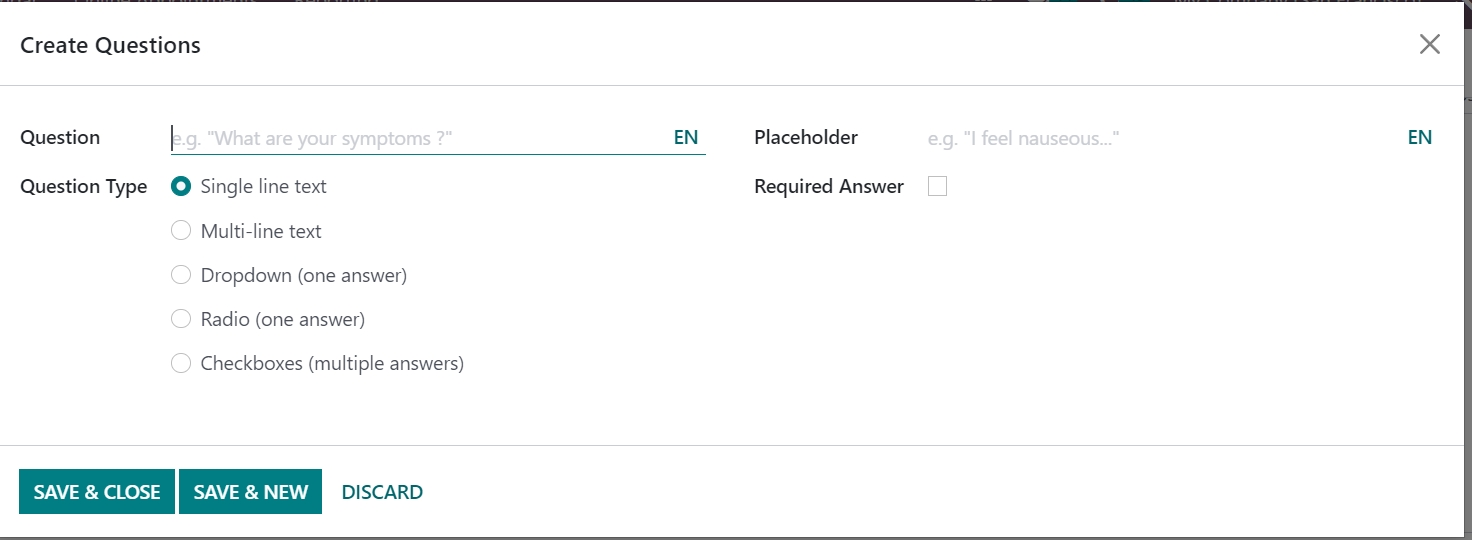Click the Required Answer label text
Viewport: 1472px width, 540px height.
pos(829,187)
